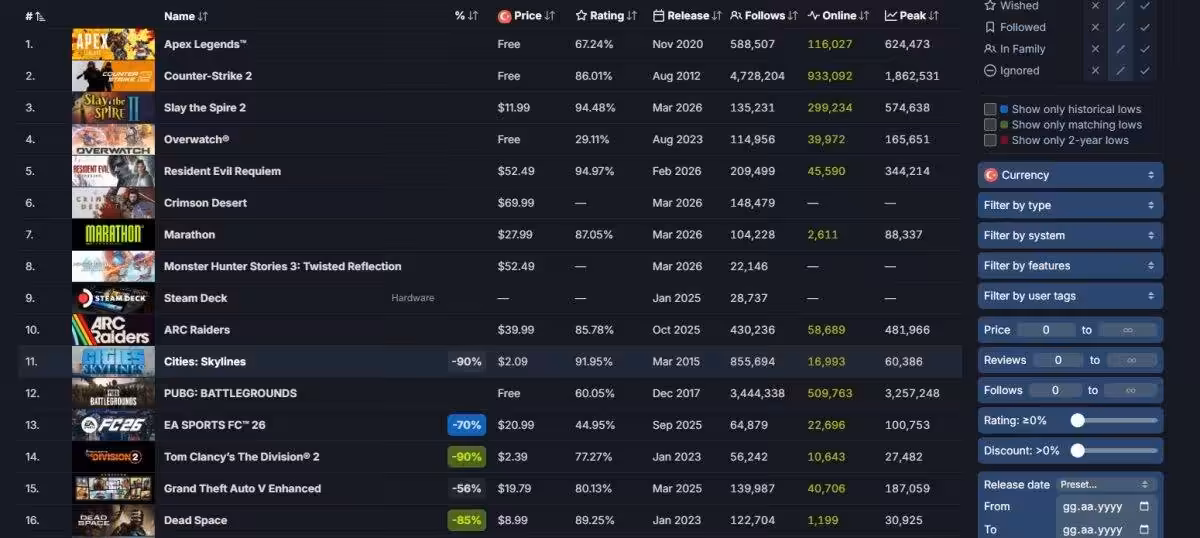Click the Reviews minimum input field
Viewport: 1200px width, 538px height.
pos(1059,360)
